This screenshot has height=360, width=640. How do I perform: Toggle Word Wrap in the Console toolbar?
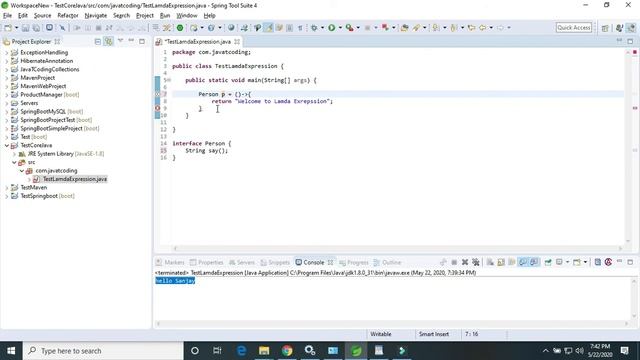(x=512, y=262)
